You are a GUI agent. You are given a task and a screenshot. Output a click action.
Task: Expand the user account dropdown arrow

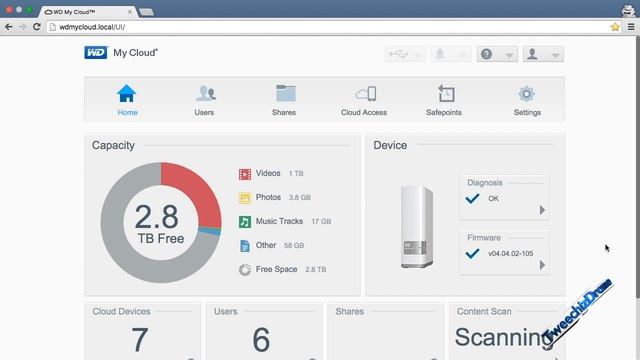(556, 55)
